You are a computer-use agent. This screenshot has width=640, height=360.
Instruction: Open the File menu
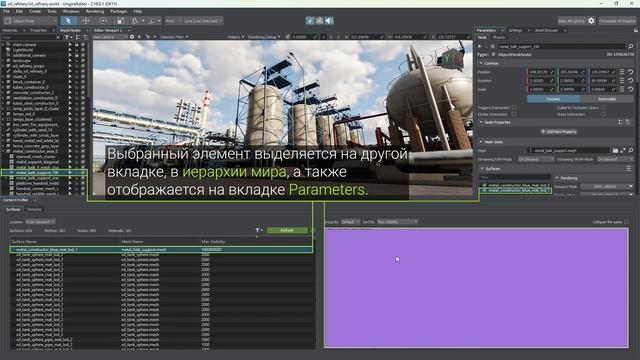click(6, 11)
